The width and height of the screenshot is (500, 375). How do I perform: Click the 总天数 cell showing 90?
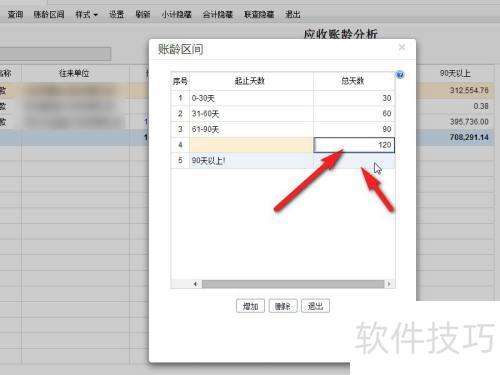pos(354,129)
